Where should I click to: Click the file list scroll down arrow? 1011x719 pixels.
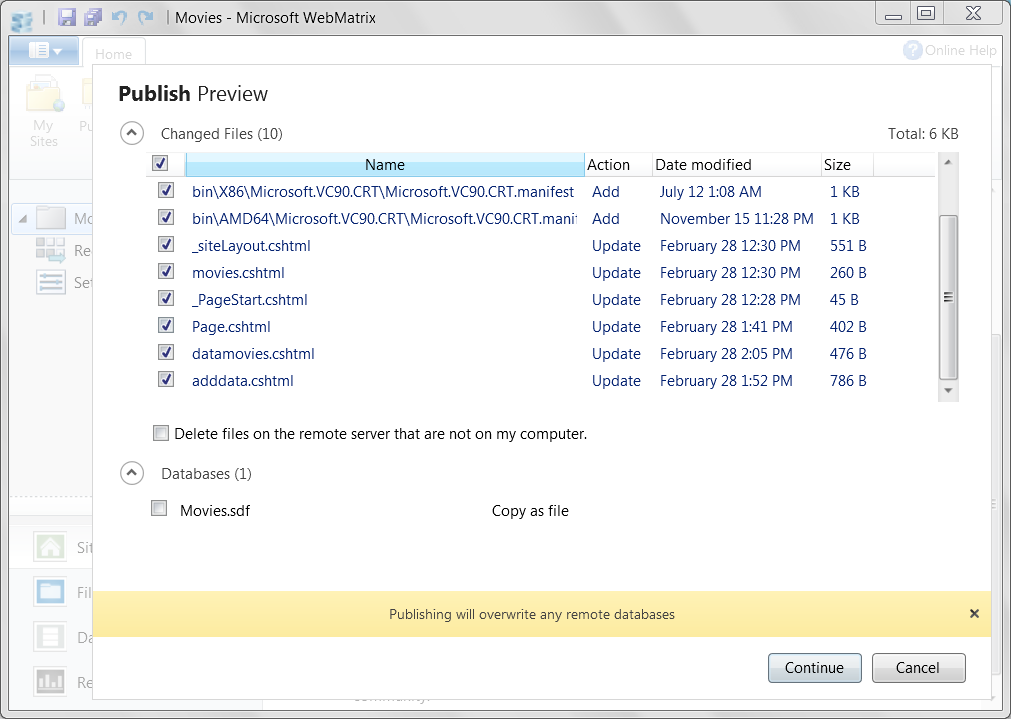(x=948, y=390)
